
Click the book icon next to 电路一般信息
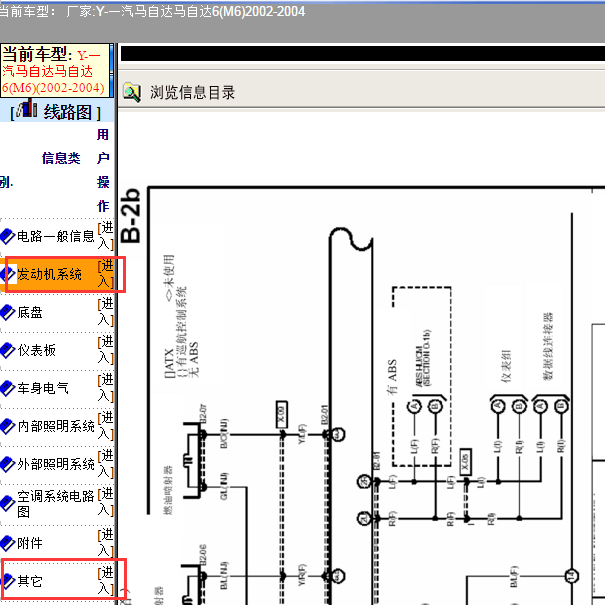pos(7,236)
